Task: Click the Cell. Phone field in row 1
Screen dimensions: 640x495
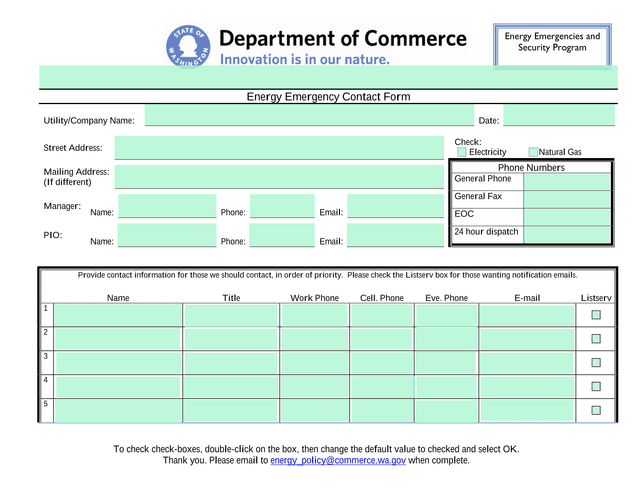Action: pos(382,315)
